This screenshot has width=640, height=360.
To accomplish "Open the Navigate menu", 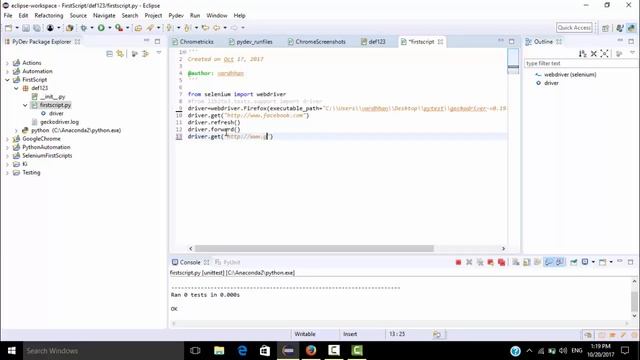I will 104,16.
